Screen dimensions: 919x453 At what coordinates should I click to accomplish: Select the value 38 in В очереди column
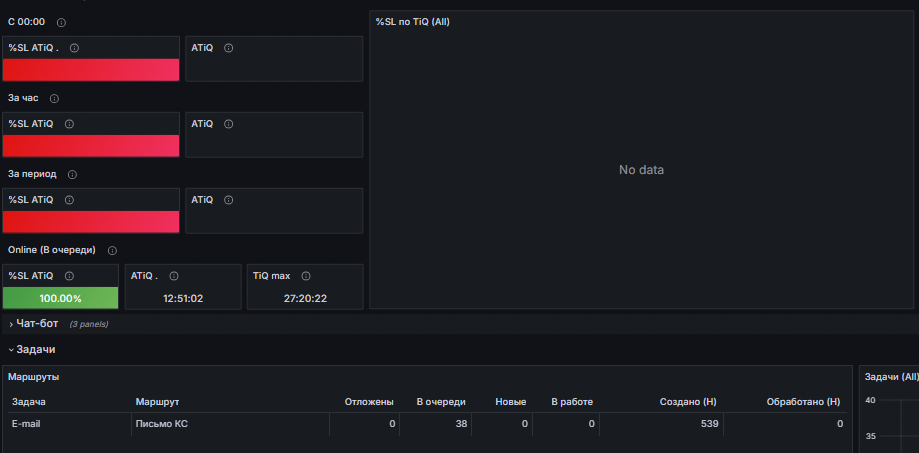tap(461, 424)
